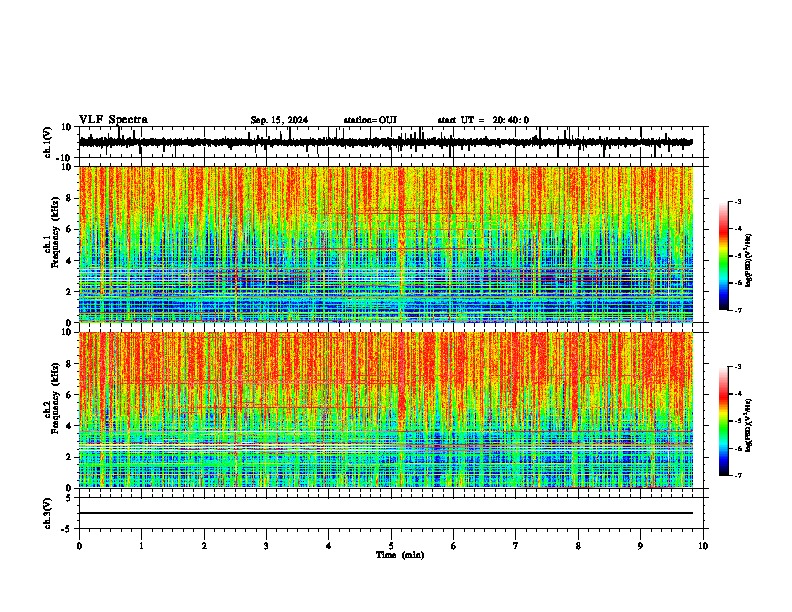792x612 pixels.
Task: Click inside the ch.2 spectrogram panel
Action: click(386, 410)
